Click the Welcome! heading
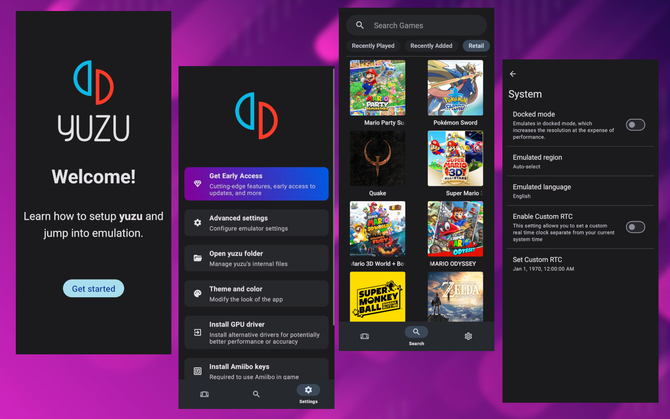670x419 pixels. point(94,176)
